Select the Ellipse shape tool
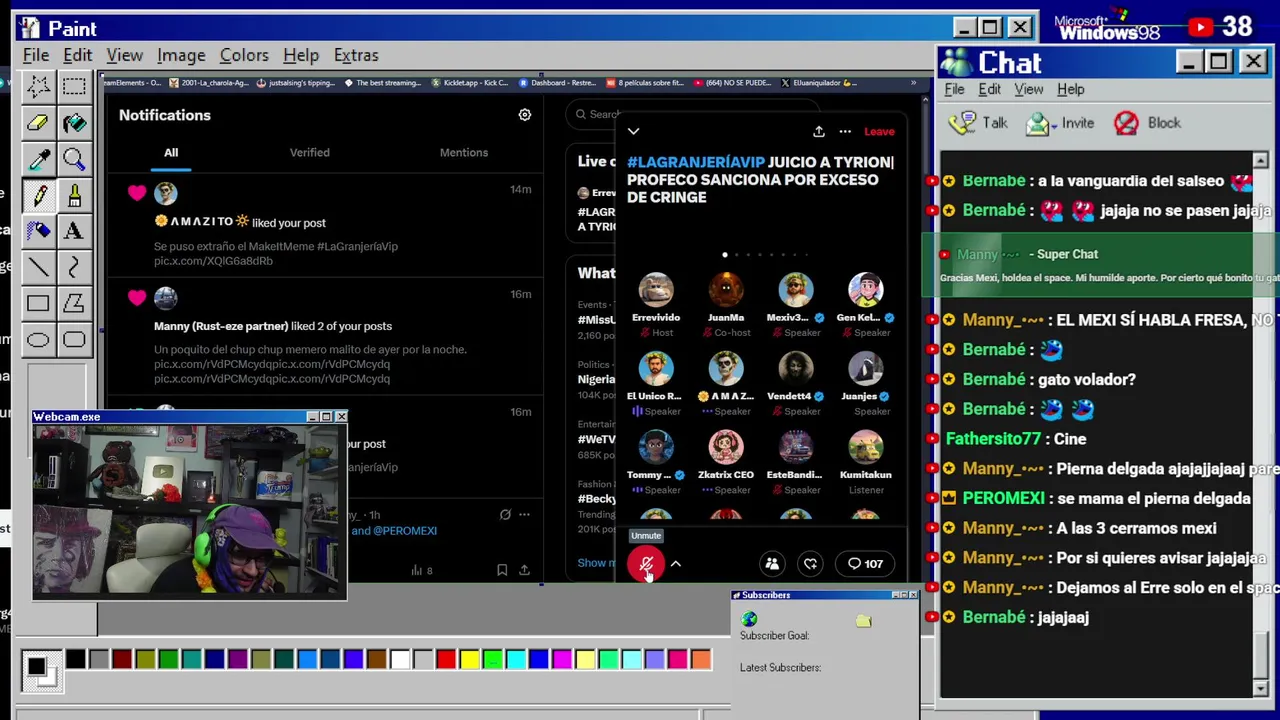Image resolution: width=1280 pixels, height=720 pixels. [38, 339]
